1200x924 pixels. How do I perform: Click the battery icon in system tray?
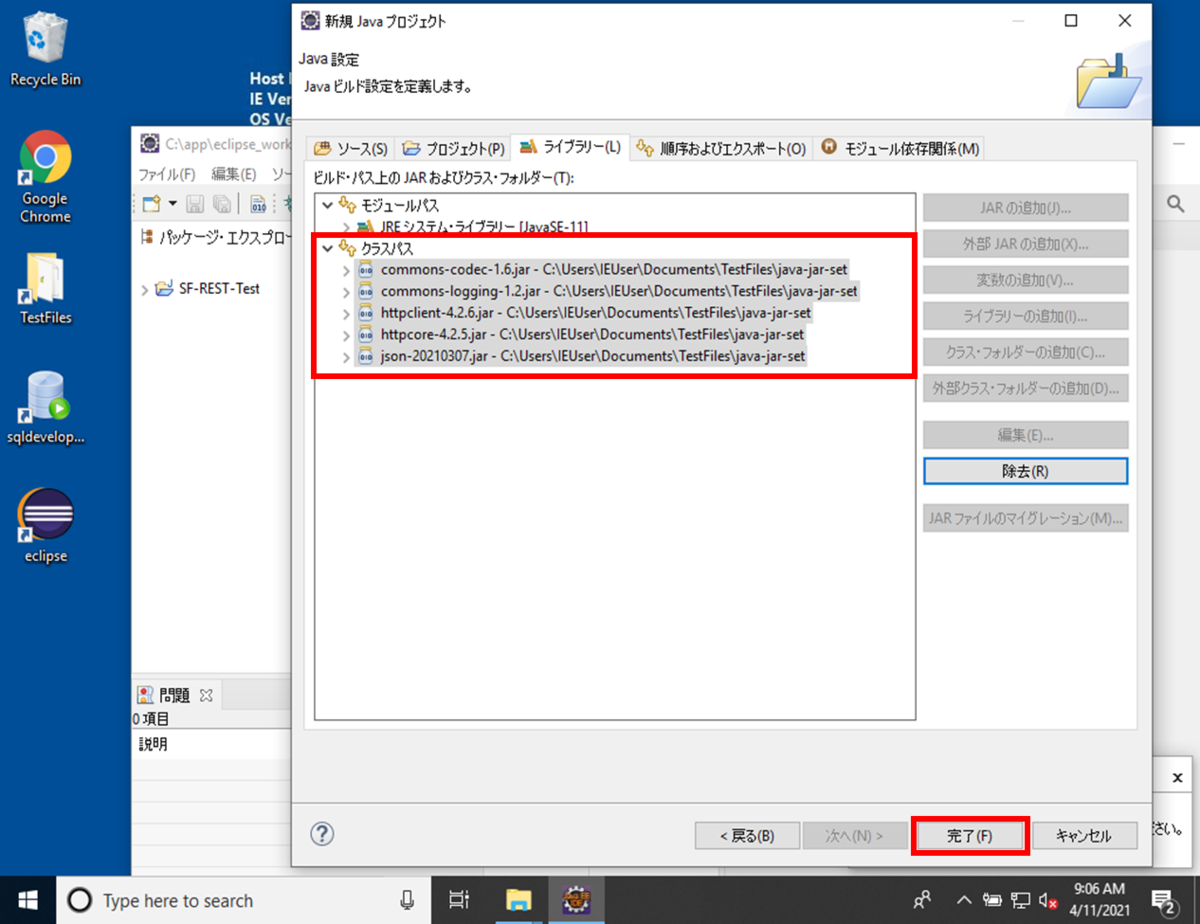coord(993,900)
